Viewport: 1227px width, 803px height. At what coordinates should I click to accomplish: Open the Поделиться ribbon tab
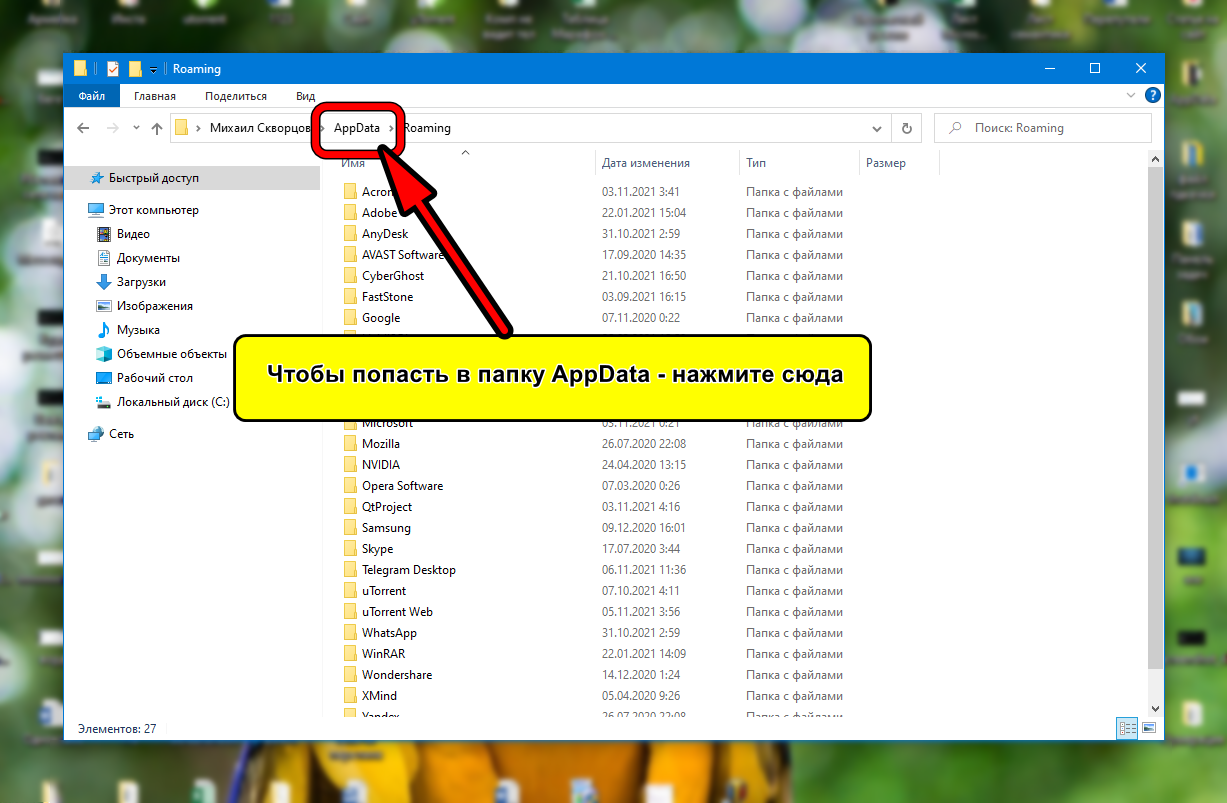point(235,96)
